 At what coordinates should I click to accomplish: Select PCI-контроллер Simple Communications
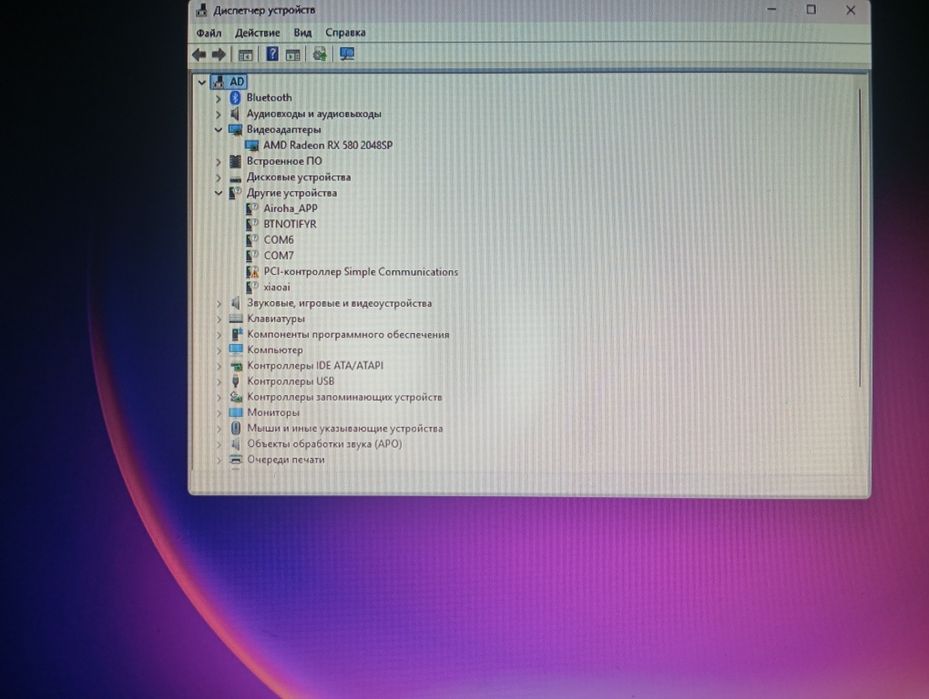[x=361, y=272]
